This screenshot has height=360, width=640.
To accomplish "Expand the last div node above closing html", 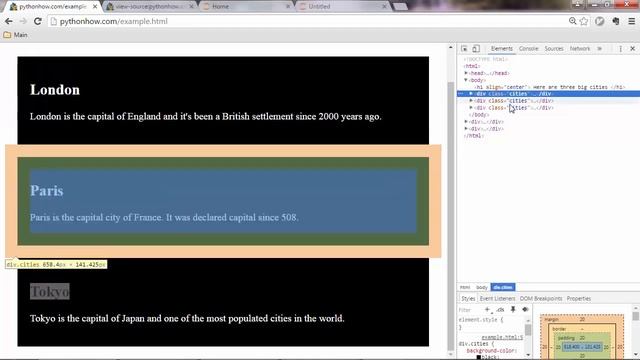I will [x=466, y=129].
